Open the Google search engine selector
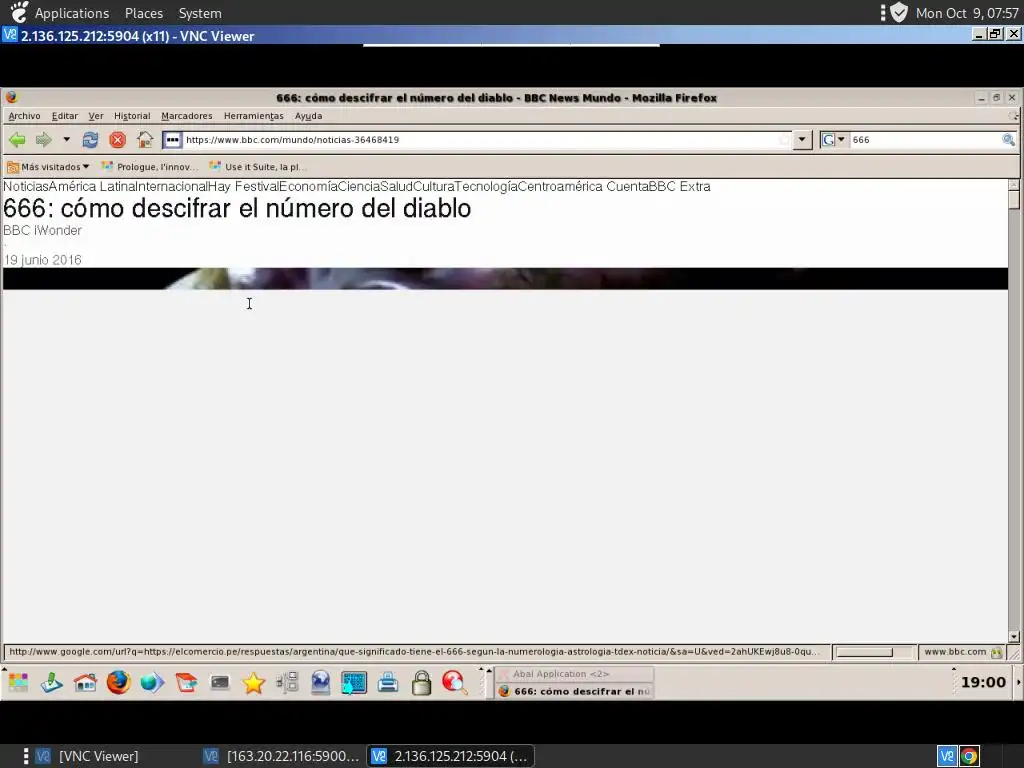The image size is (1024, 768). 834,140
